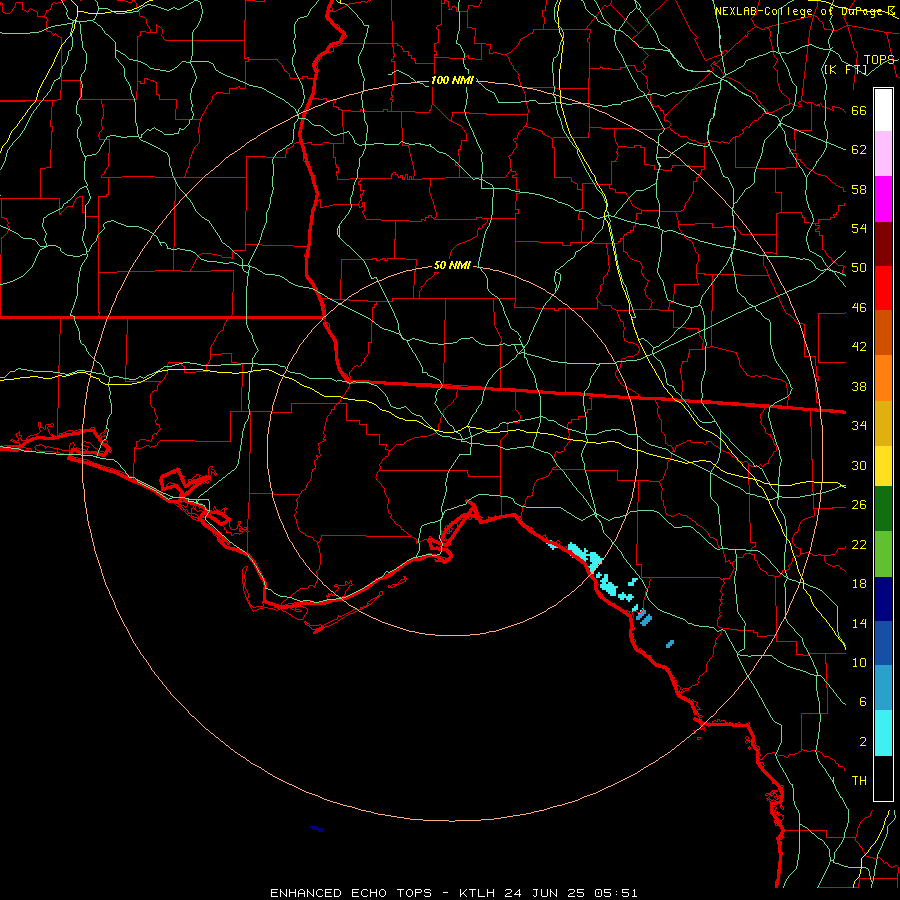Image resolution: width=900 pixels, height=900 pixels.
Task: Click the 100 NMI range ring label
Action: [x=452, y=80]
